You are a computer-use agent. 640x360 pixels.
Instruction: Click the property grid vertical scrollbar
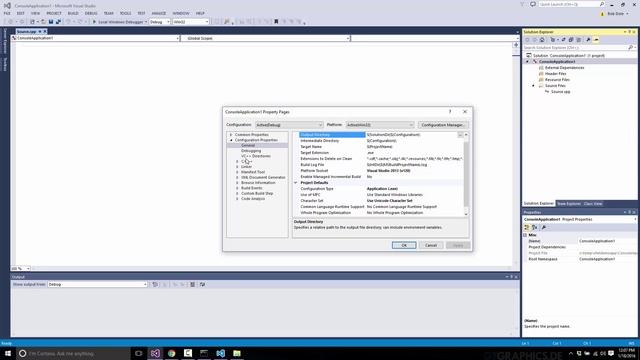[466, 173]
